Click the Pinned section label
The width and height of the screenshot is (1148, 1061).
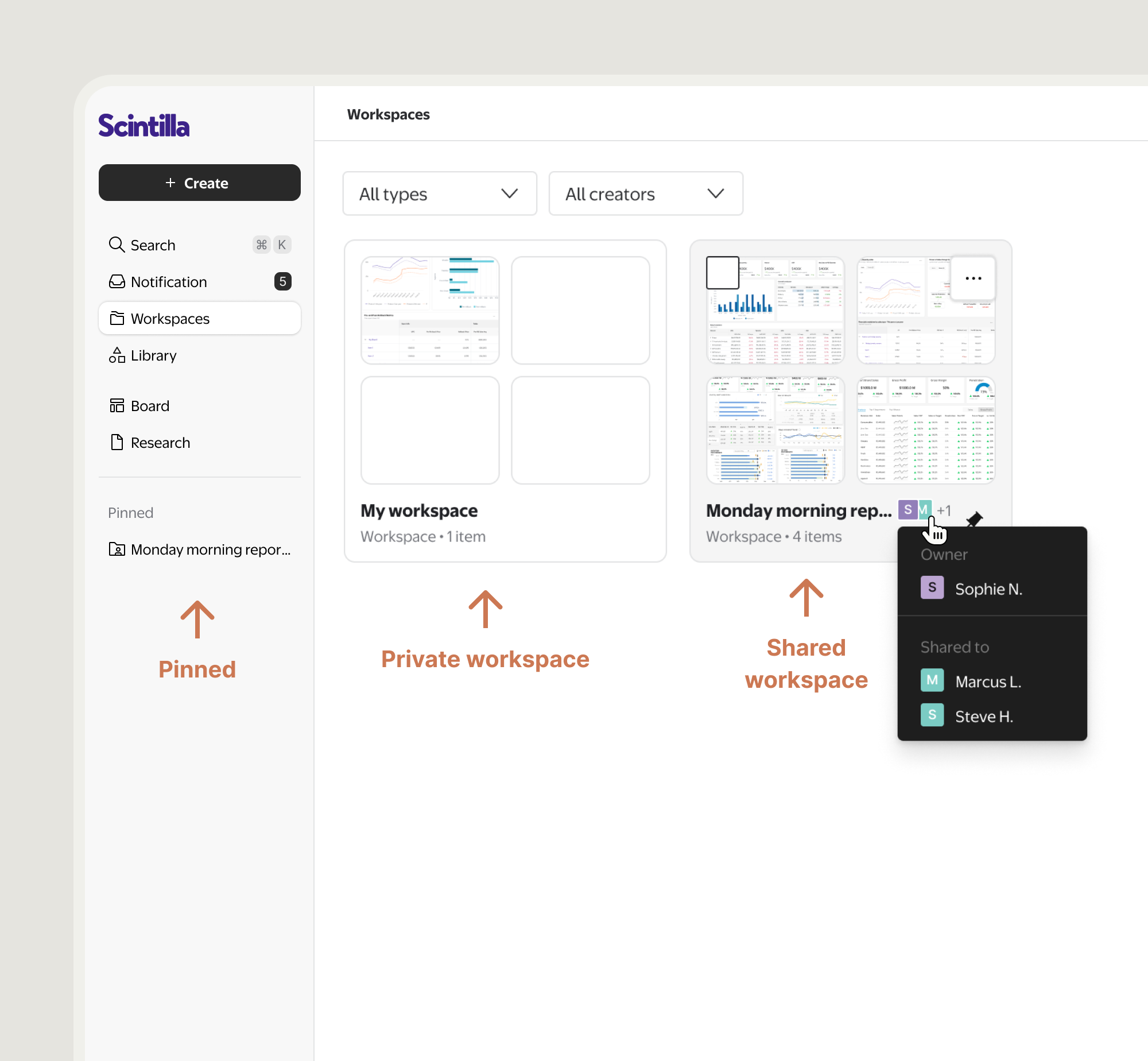click(130, 513)
